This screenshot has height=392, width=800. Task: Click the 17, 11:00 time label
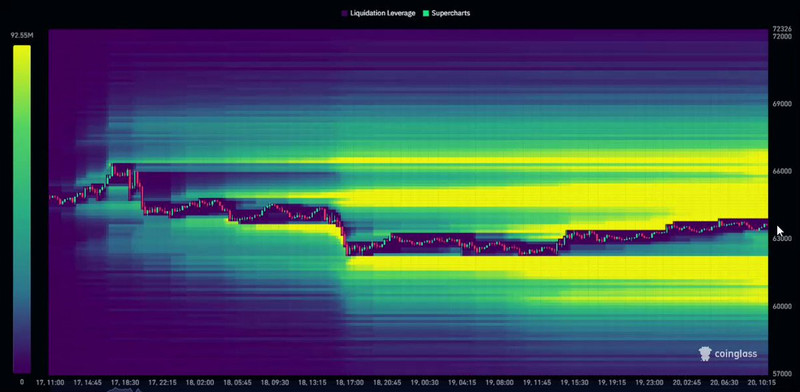pos(50,382)
